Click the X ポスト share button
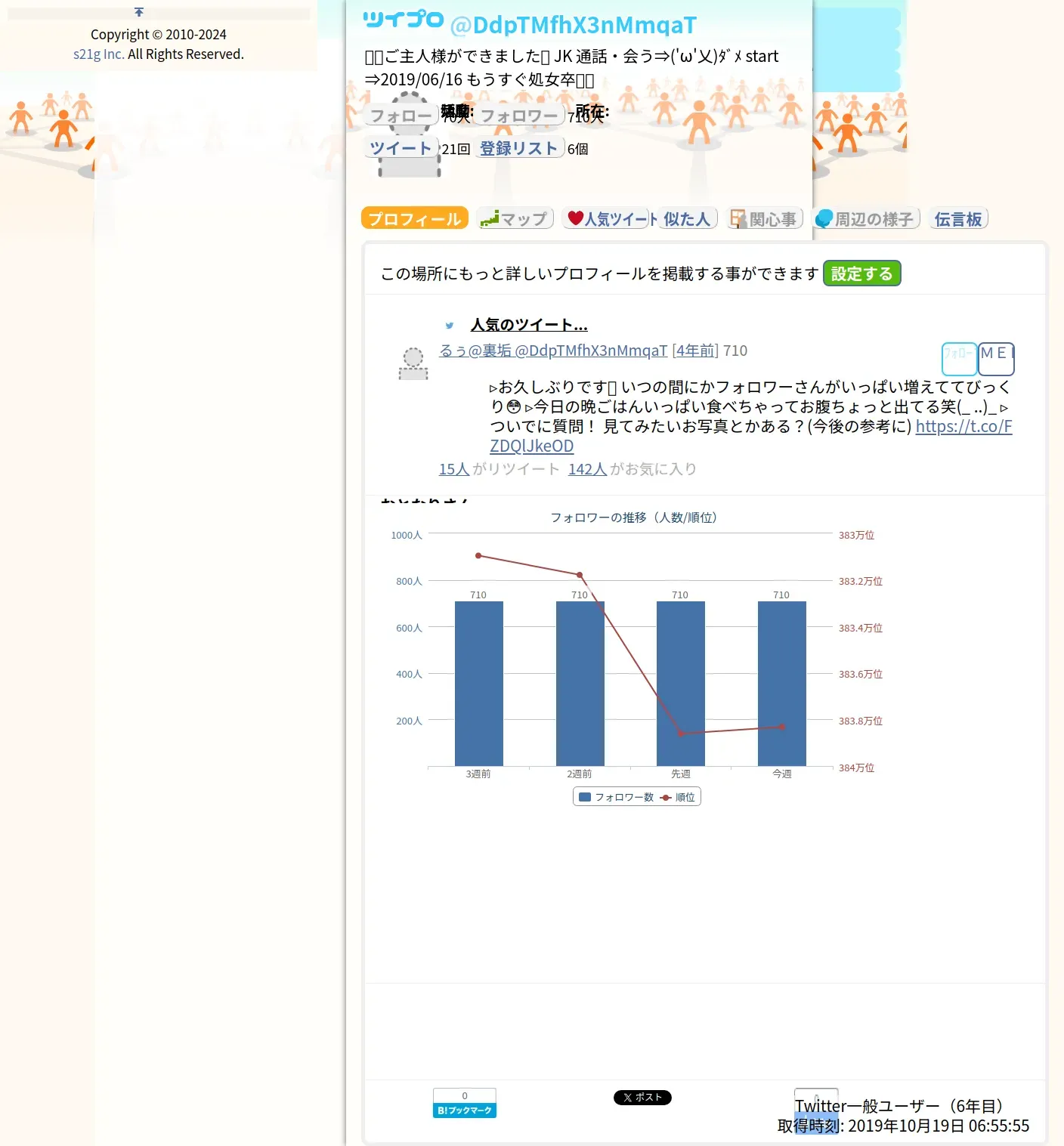 (x=642, y=1098)
